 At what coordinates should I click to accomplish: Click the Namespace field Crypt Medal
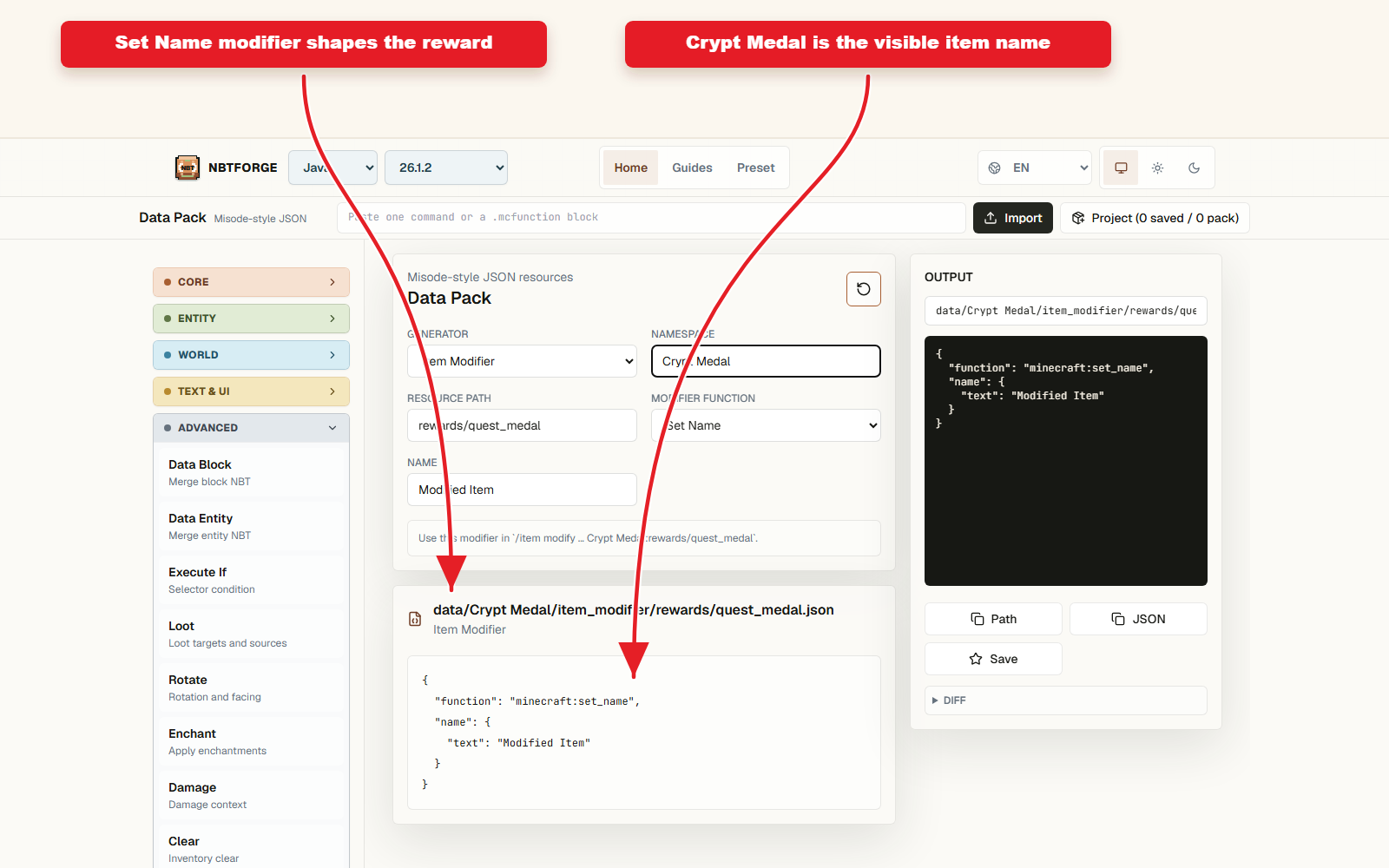[766, 361]
